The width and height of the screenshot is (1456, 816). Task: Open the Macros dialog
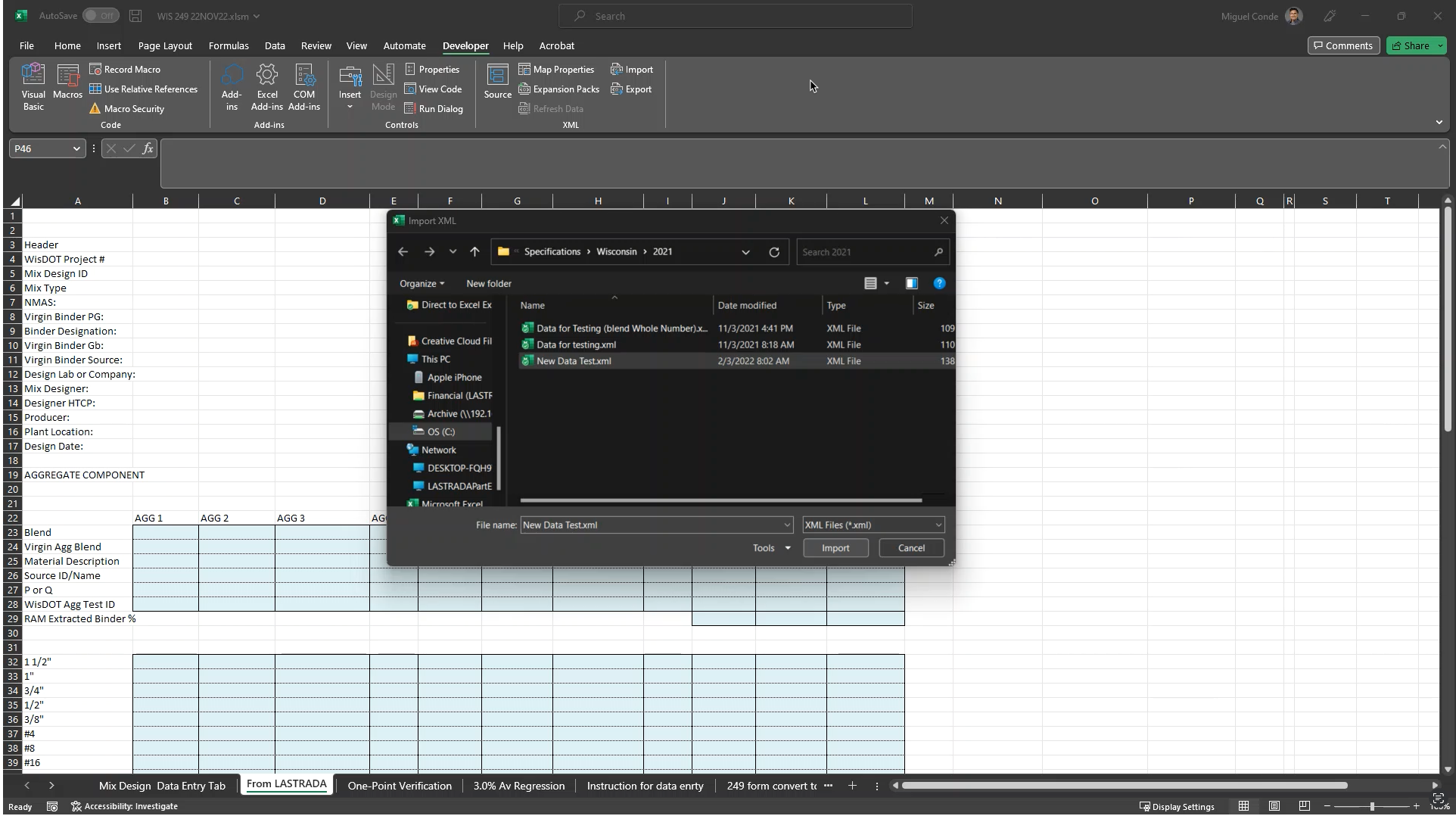point(67,82)
